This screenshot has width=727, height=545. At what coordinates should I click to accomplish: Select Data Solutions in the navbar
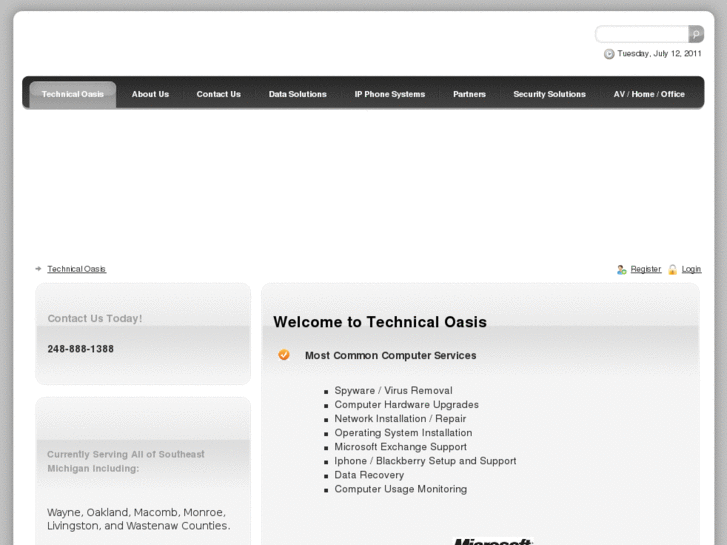coord(298,94)
